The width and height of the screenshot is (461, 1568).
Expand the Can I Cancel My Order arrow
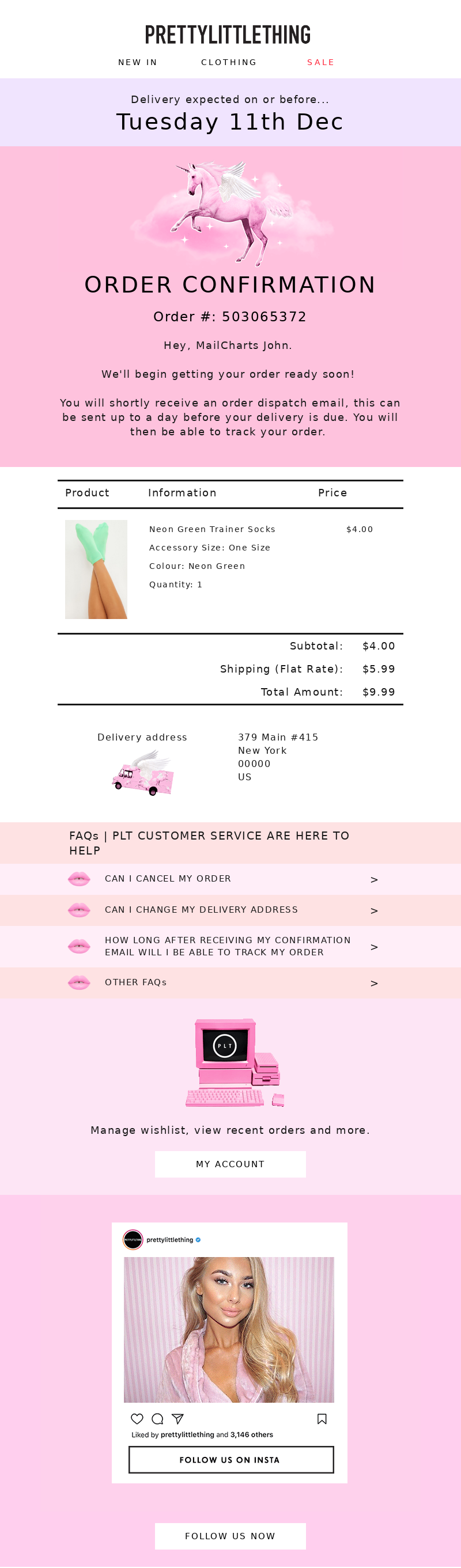pos(374,879)
